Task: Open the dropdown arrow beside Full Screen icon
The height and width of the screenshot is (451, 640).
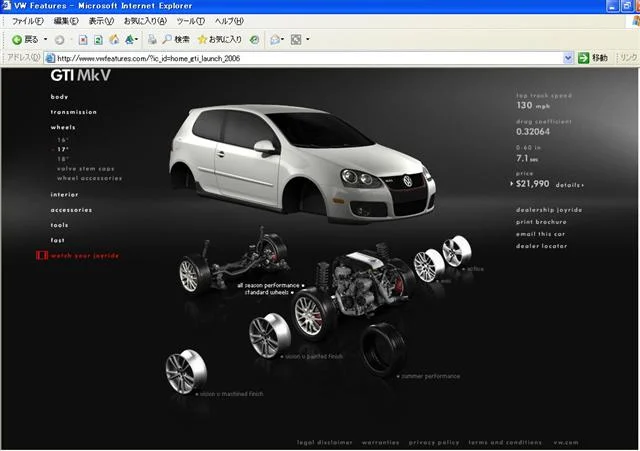Action: [308, 40]
